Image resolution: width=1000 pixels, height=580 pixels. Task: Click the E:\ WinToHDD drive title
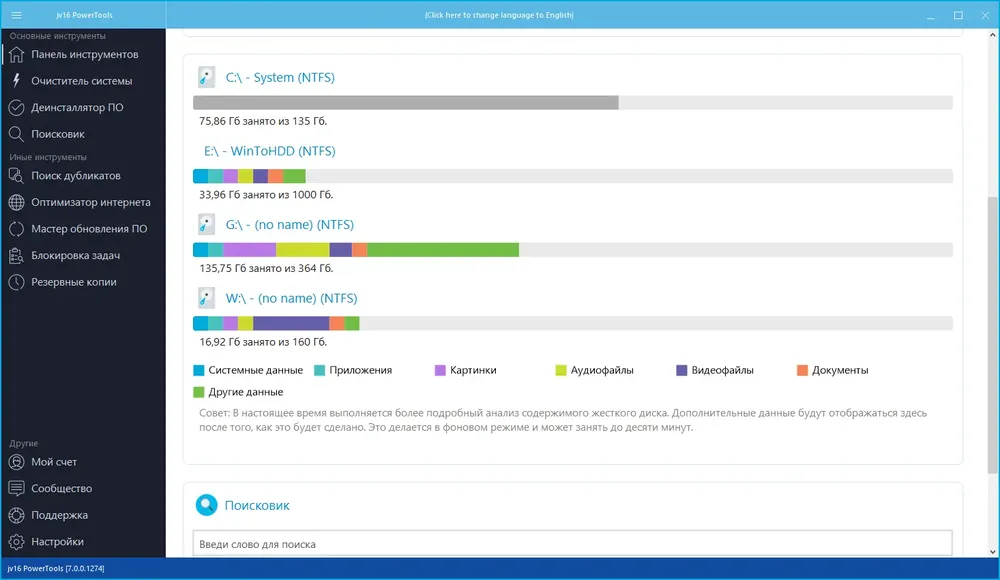tap(270, 151)
